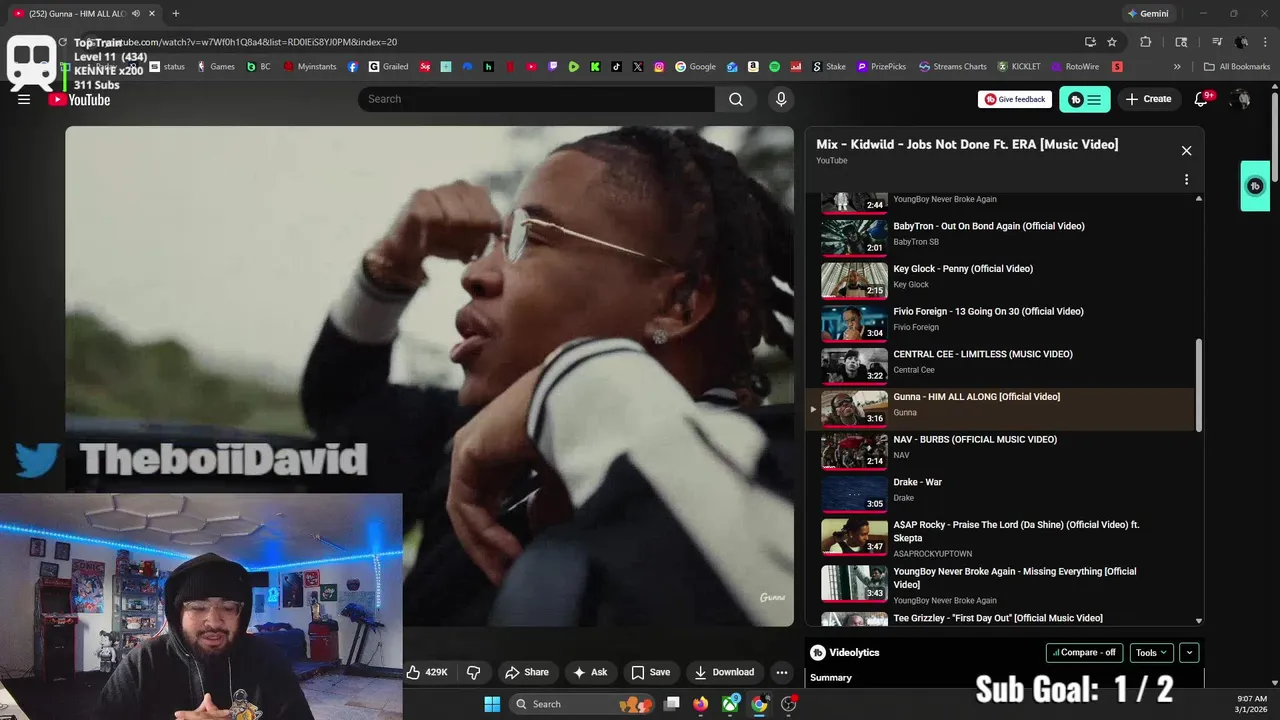
Task: Open the Windows Start menu
Action: [x=492, y=704]
